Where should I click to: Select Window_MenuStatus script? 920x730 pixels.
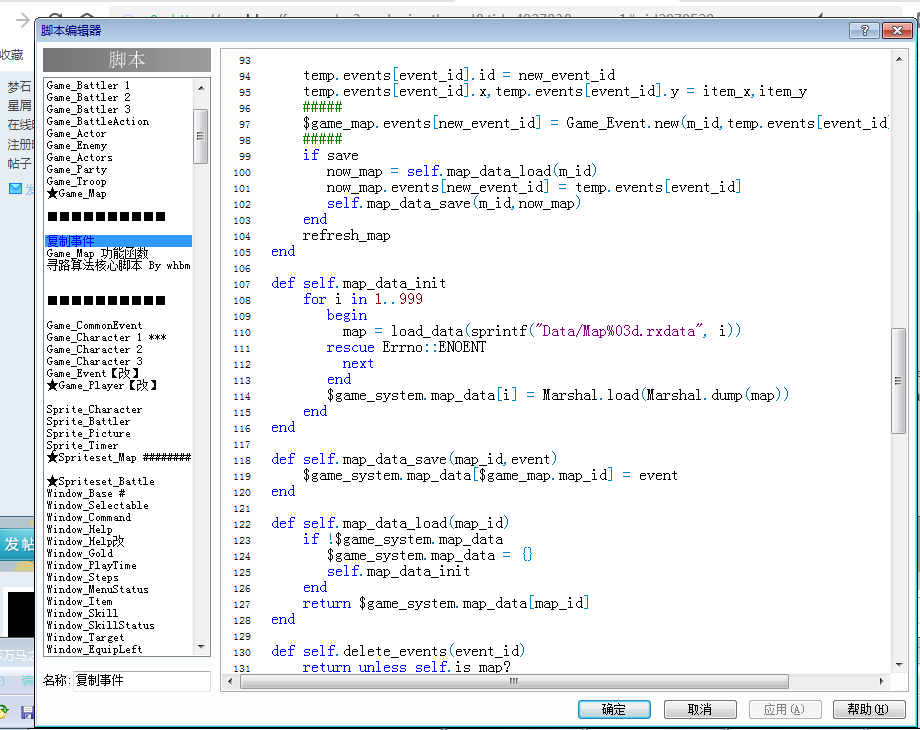point(97,590)
